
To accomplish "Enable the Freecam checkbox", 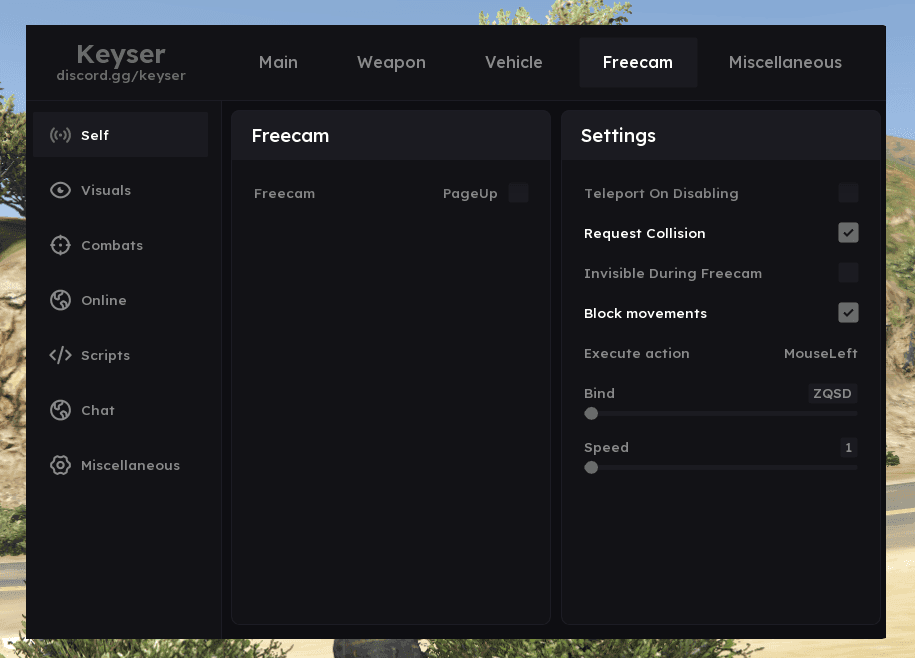I will tap(518, 193).
